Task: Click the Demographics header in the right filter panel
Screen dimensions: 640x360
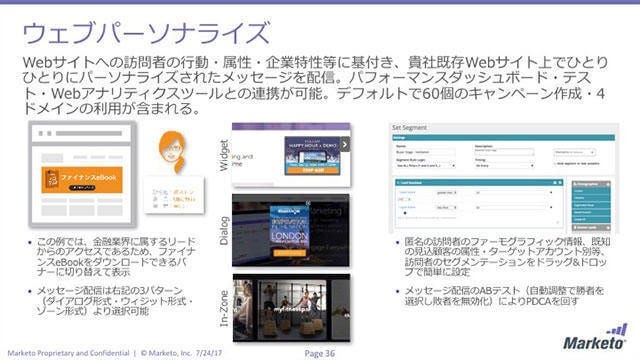Action: click(591, 184)
